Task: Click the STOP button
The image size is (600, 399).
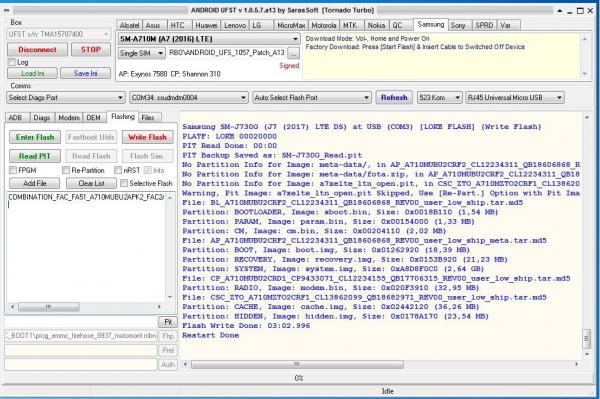Action: 91,50
